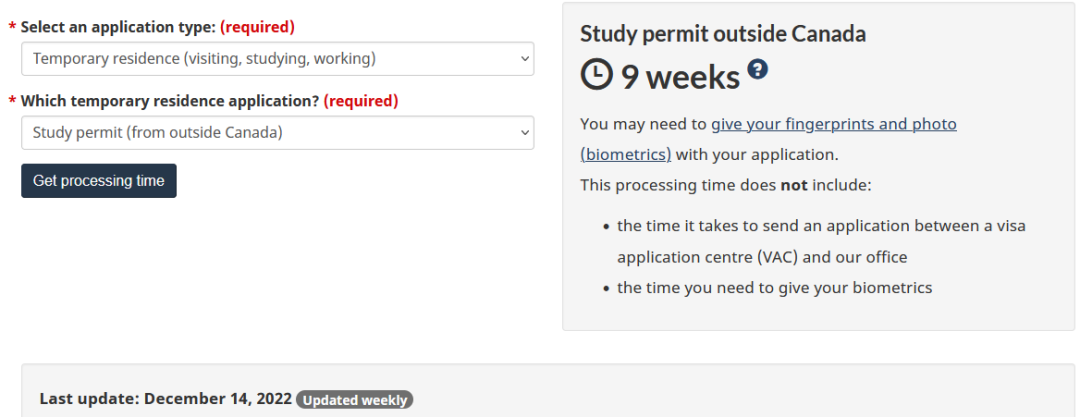Screen dimensions: 1080x417
Task: Click the Updated weekly badge
Action: click(x=354, y=400)
